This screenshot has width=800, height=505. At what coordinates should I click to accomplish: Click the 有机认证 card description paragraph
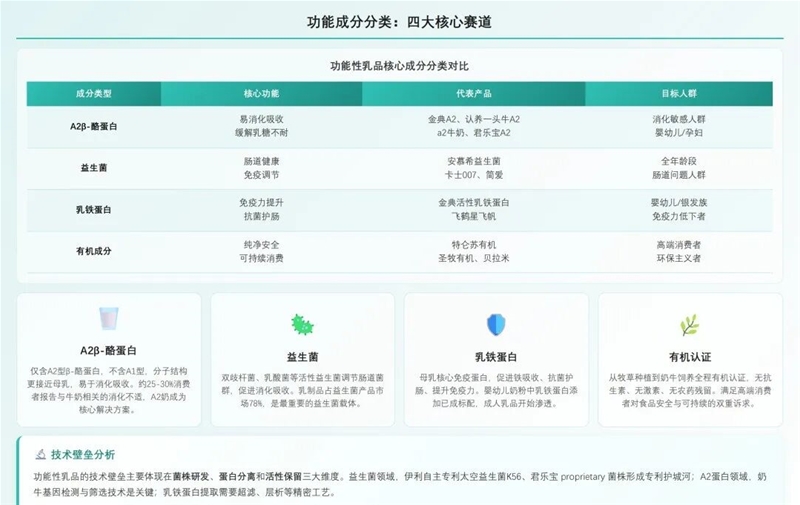click(690, 391)
